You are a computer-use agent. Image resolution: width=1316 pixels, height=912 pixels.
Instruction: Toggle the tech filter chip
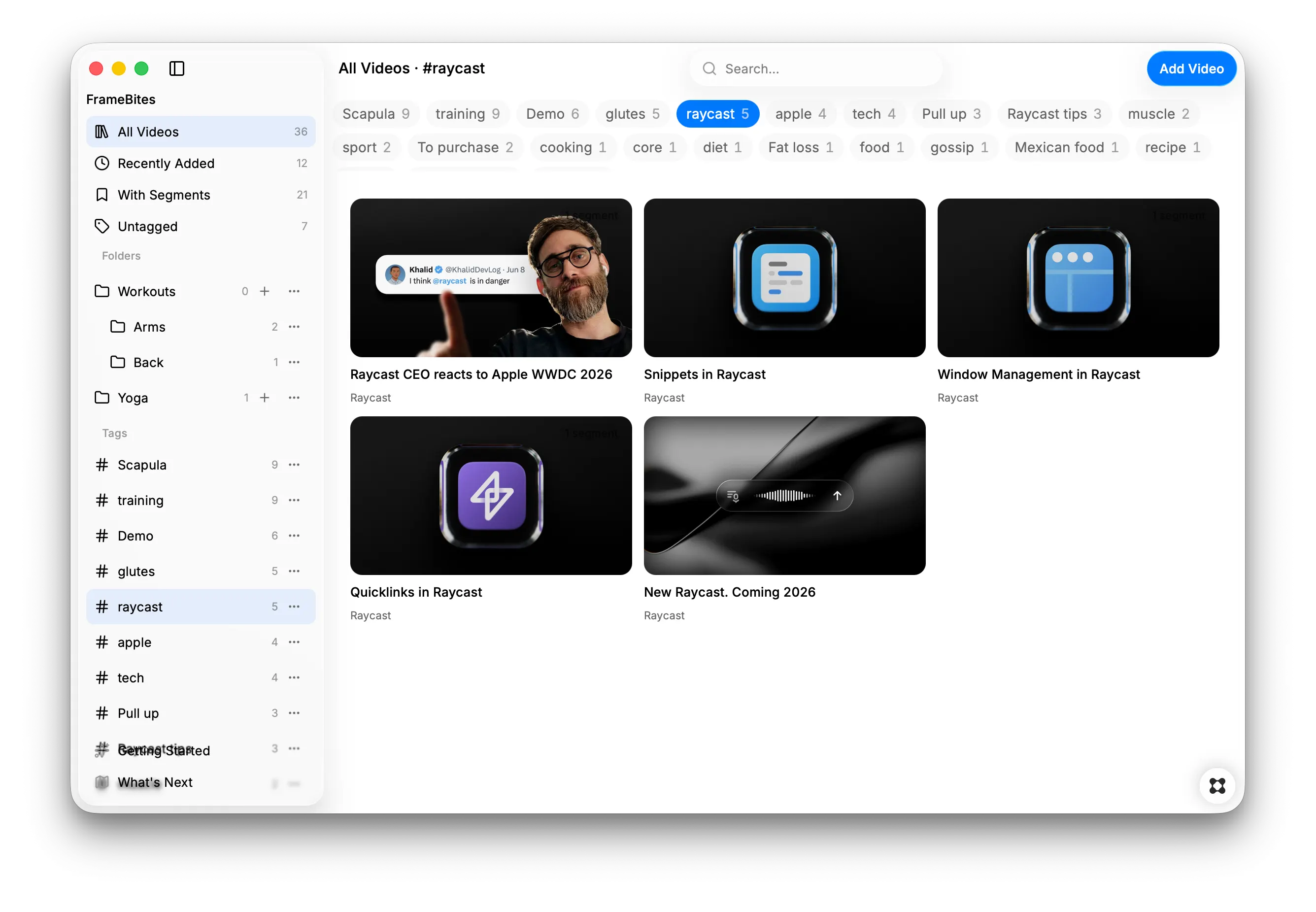(x=873, y=114)
